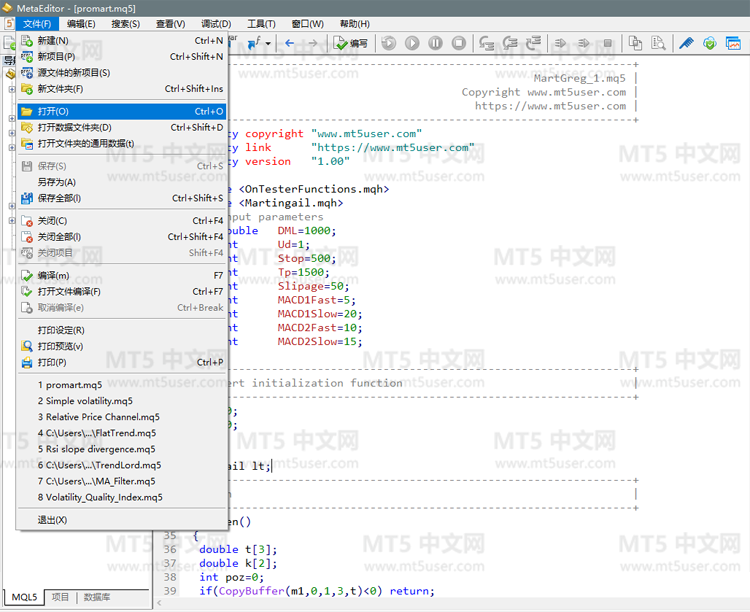Open recent file 3 Relative Price Channel.mq5
The width and height of the screenshot is (750, 612).
tap(122, 417)
